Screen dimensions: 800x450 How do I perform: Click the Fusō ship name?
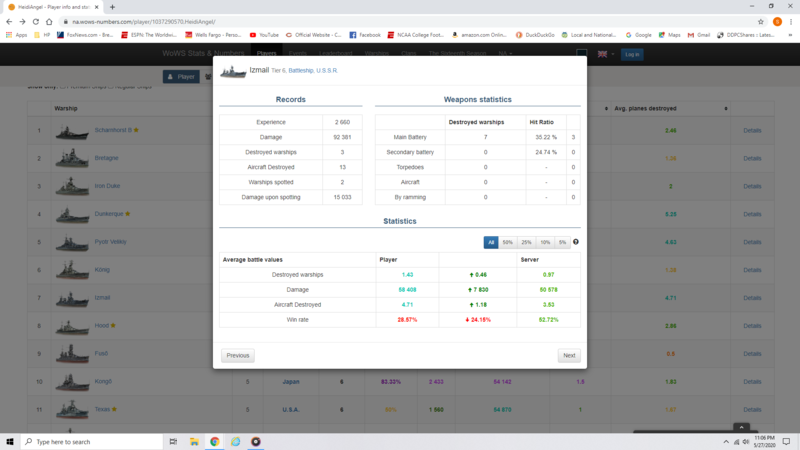coord(101,354)
